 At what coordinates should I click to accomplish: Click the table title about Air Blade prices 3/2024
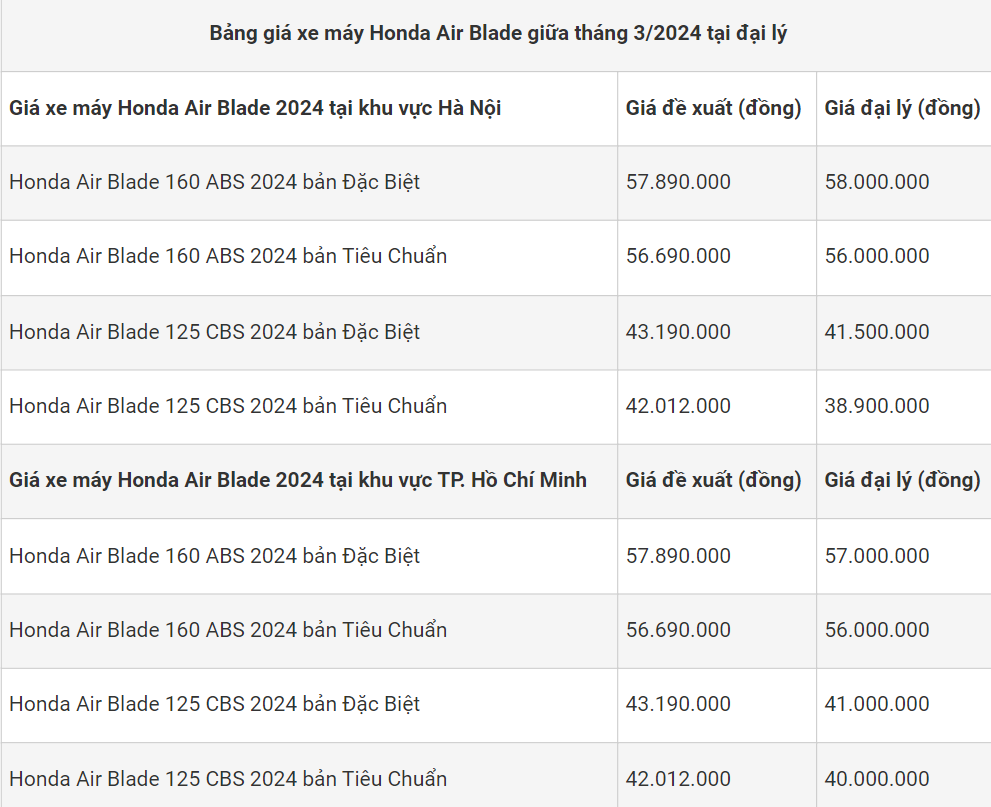[498, 33]
